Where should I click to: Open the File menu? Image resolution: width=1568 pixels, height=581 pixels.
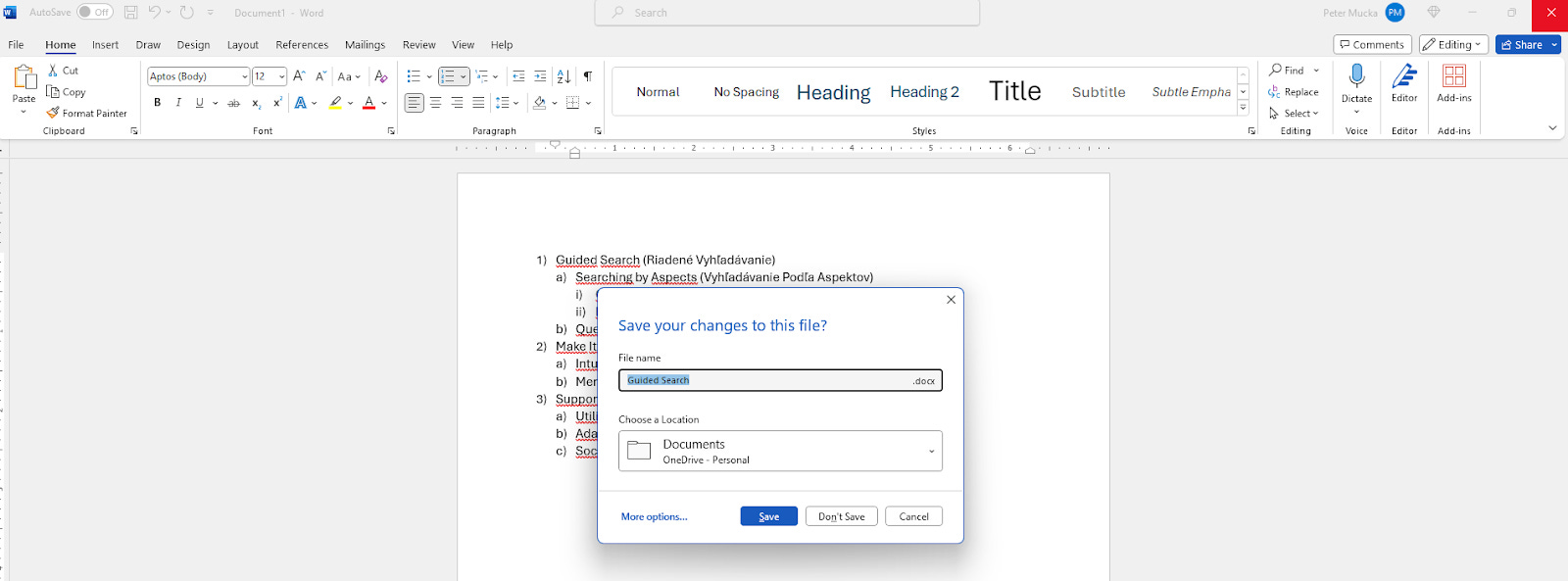(x=16, y=45)
